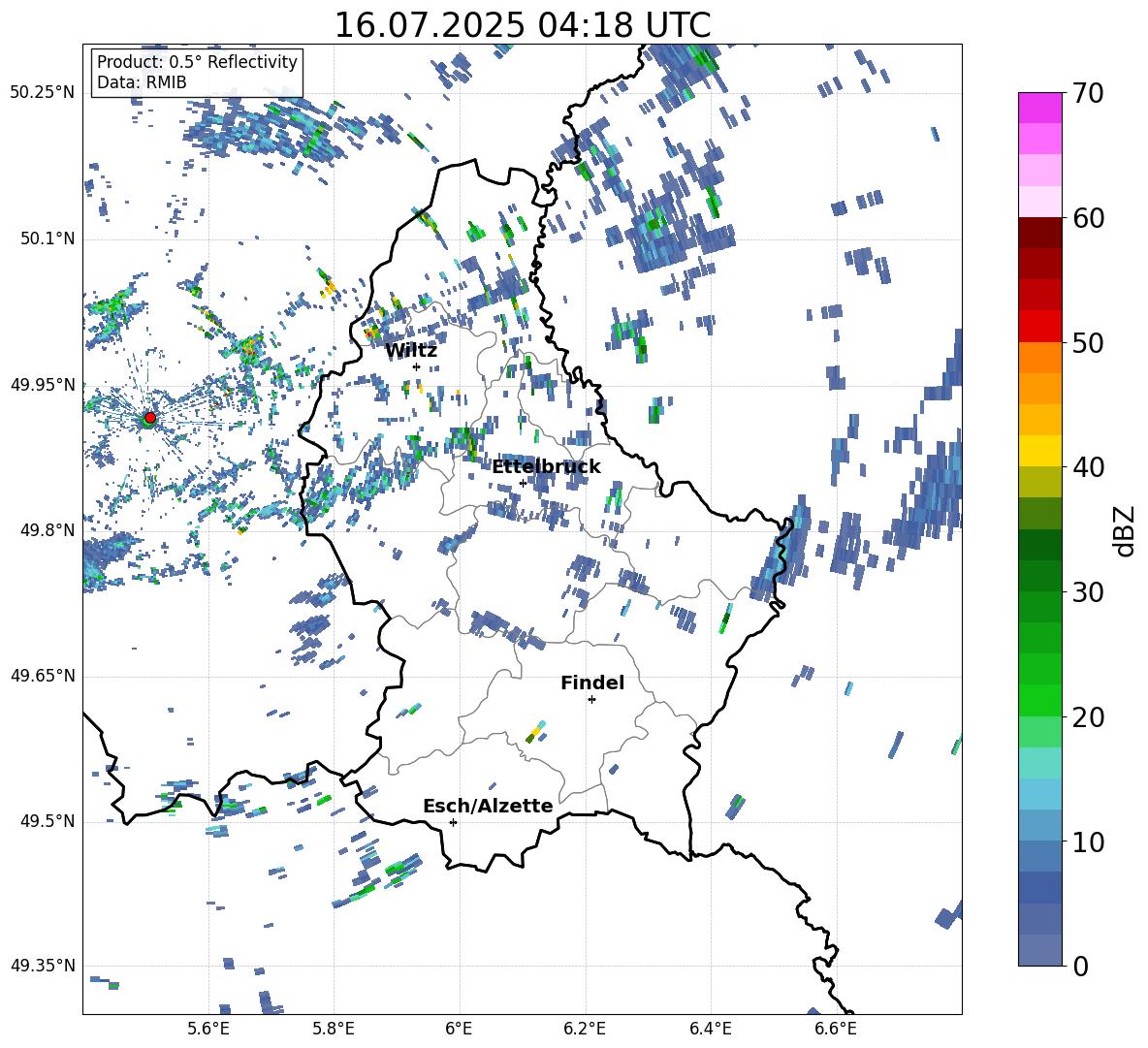
Task: Click the 6°E longitude label
Action: (459, 1029)
